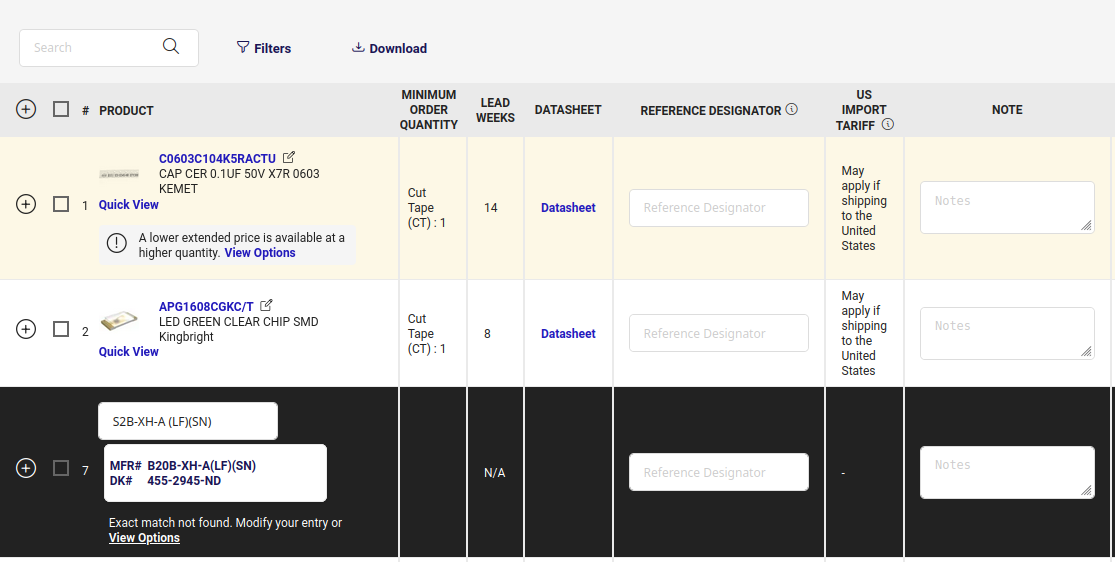Toggle the select-all checkbox in header
Viewport: 1115px width, 562px height.
point(61,109)
